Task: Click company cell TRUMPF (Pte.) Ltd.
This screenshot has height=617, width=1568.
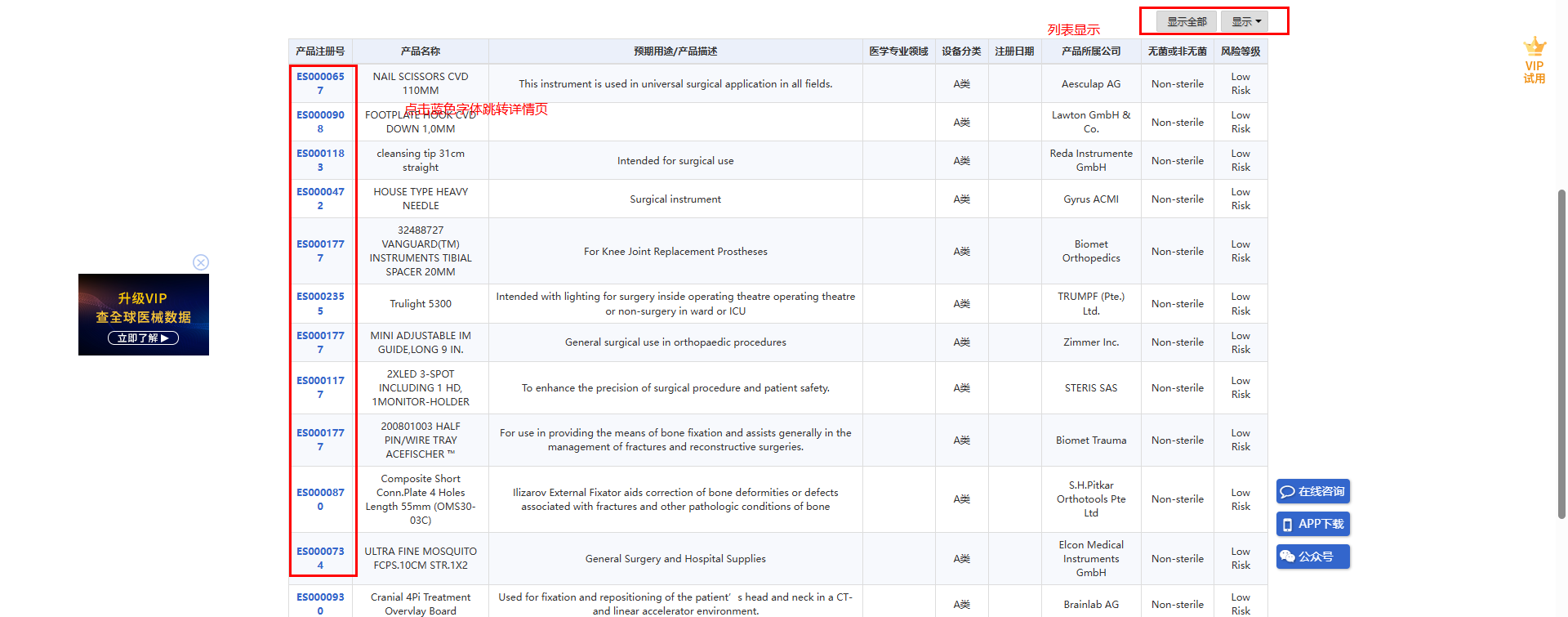Action: click(1091, 303)
